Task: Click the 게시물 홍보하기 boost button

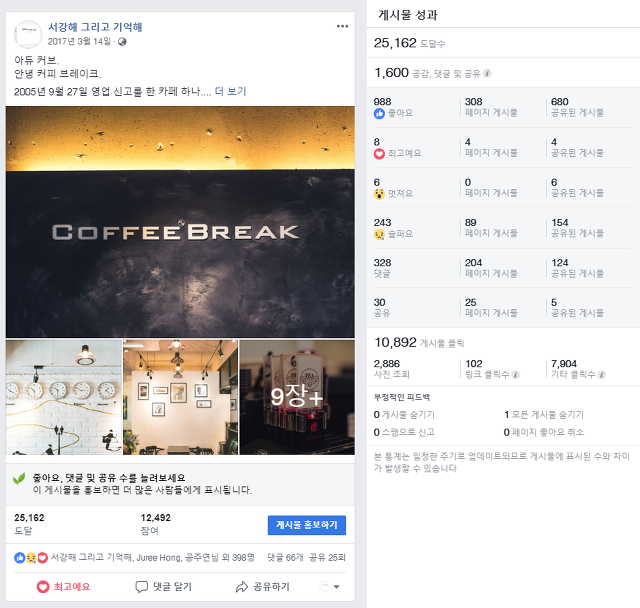Action: coord(307,525)
